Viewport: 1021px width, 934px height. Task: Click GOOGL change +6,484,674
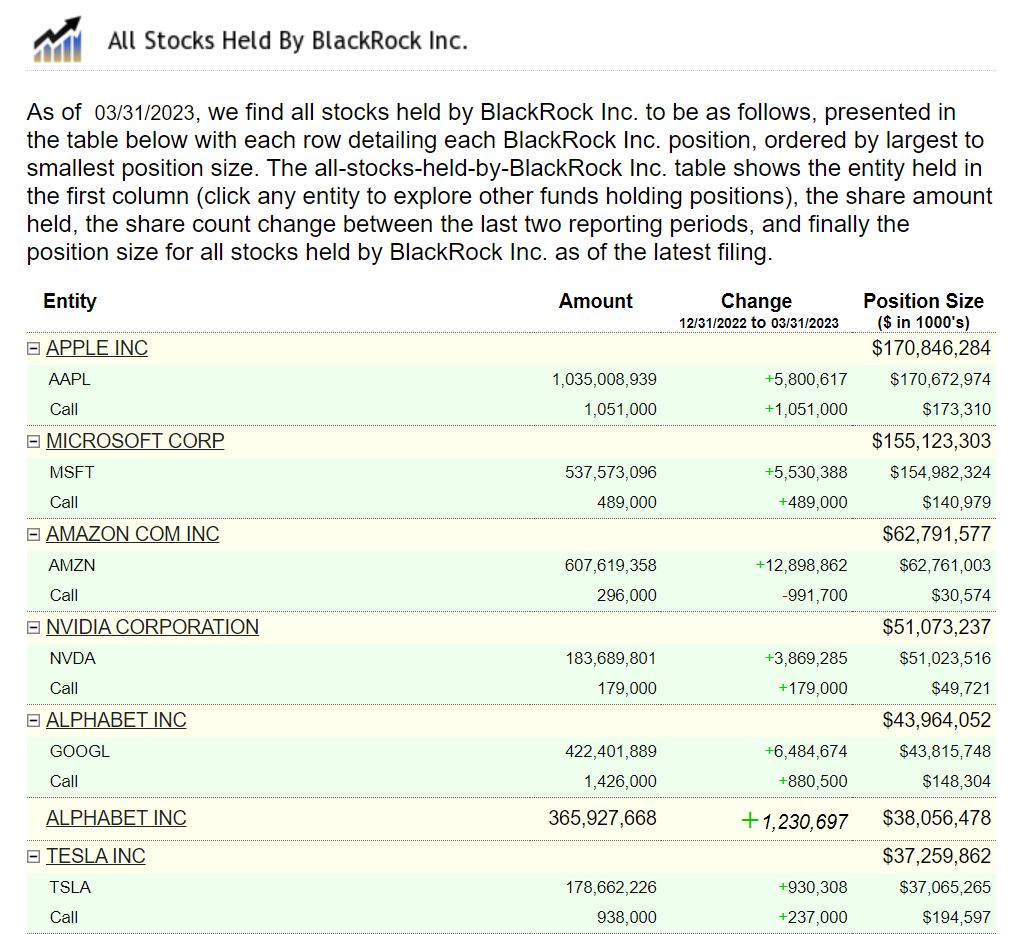point(806,752)
